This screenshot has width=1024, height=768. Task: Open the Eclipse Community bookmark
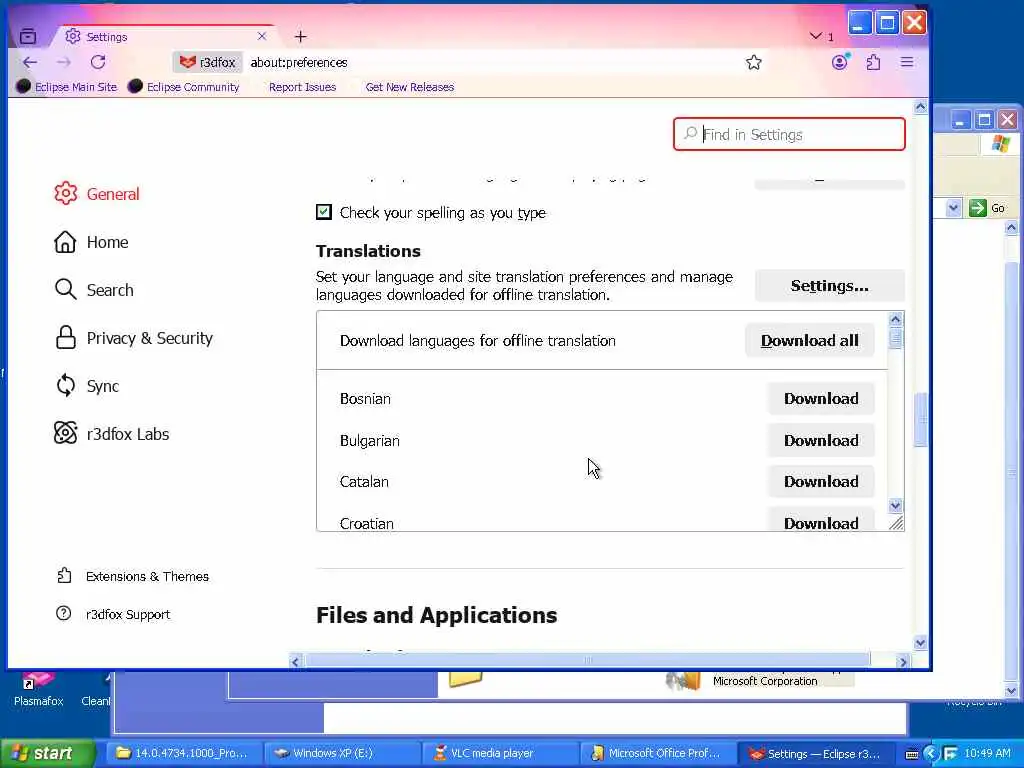pos(184,87)
